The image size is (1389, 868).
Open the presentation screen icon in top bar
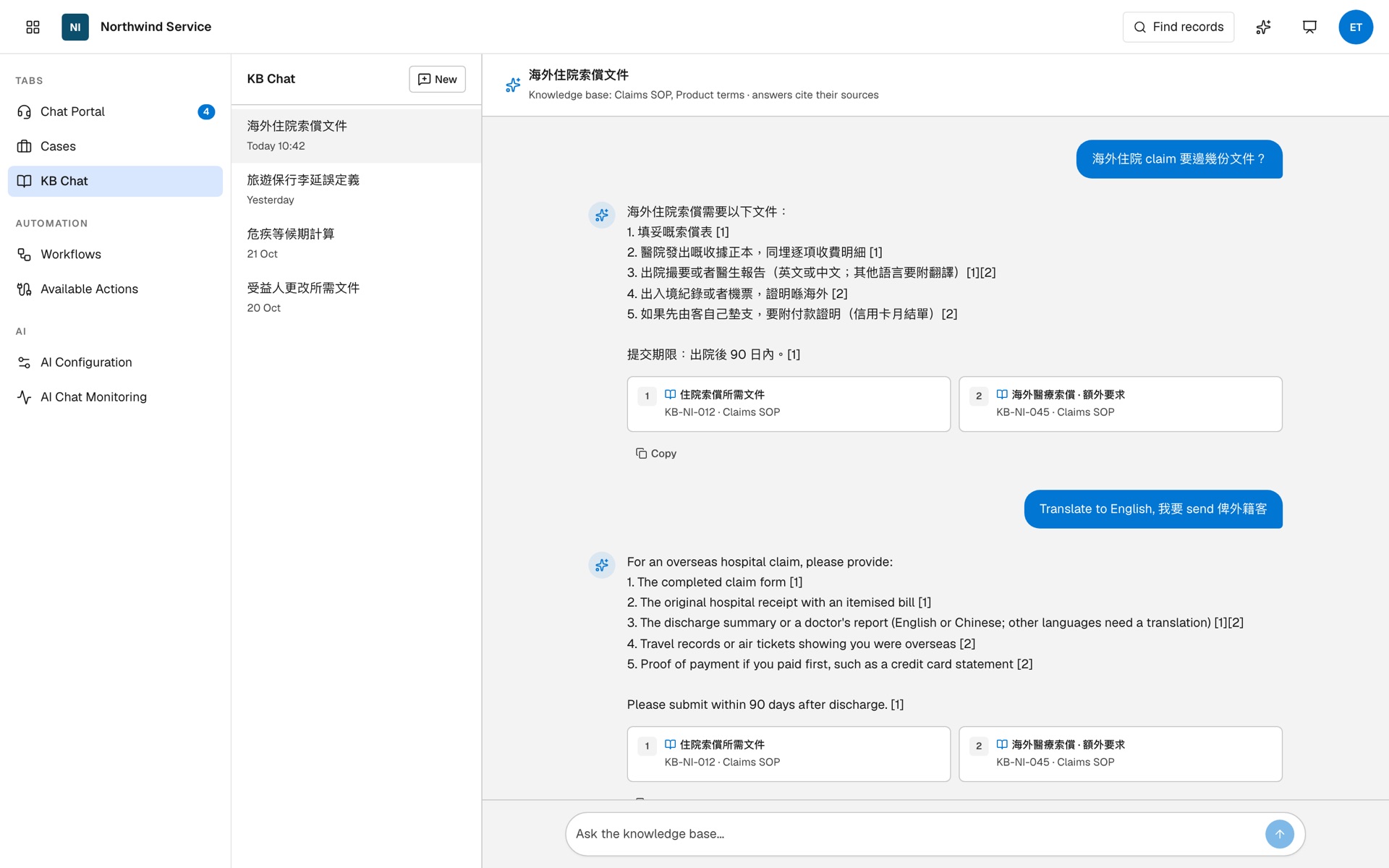(x=1309, y=27)
